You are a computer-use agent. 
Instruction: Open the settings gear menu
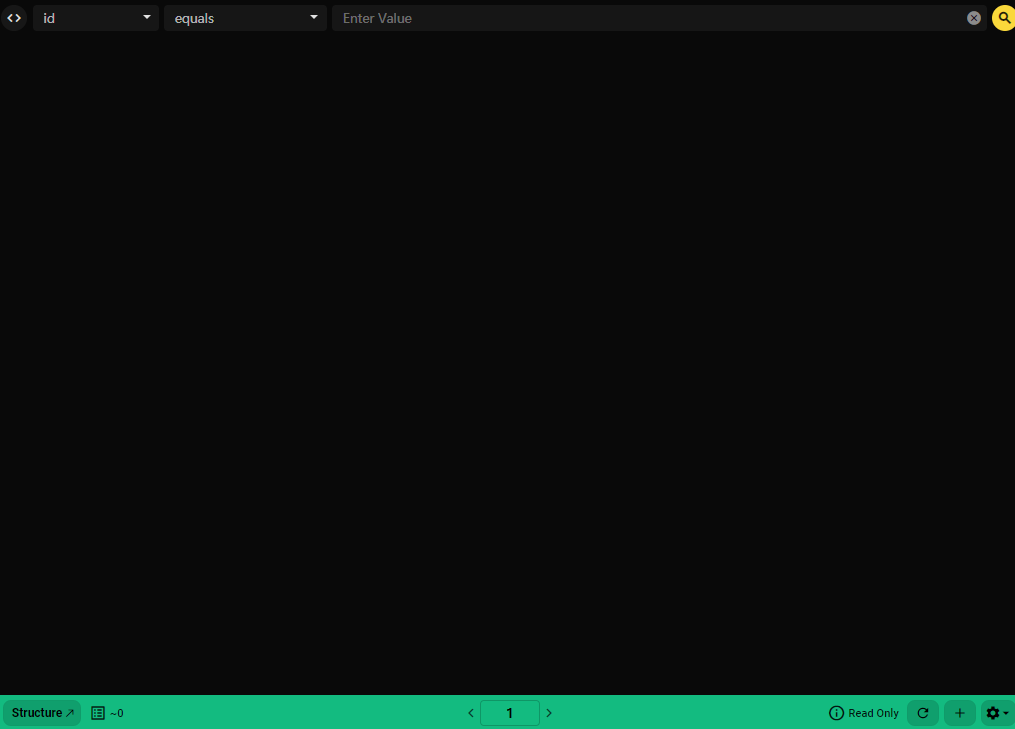click(x=993, y=712)
